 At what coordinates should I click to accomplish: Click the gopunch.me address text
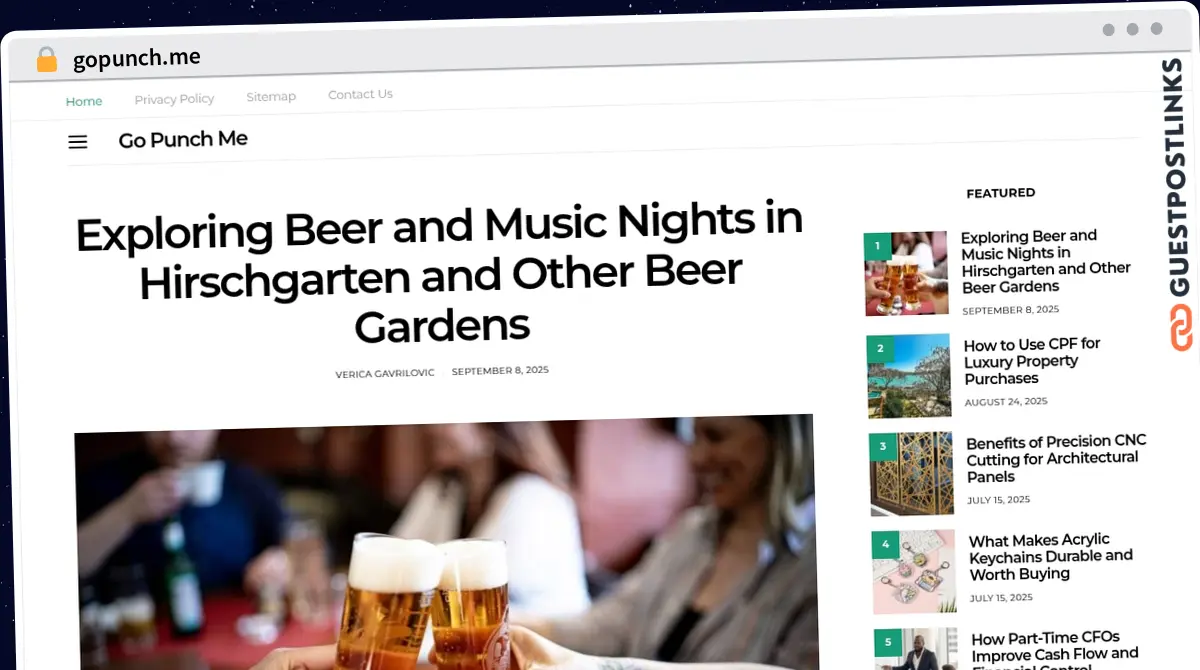137,59
